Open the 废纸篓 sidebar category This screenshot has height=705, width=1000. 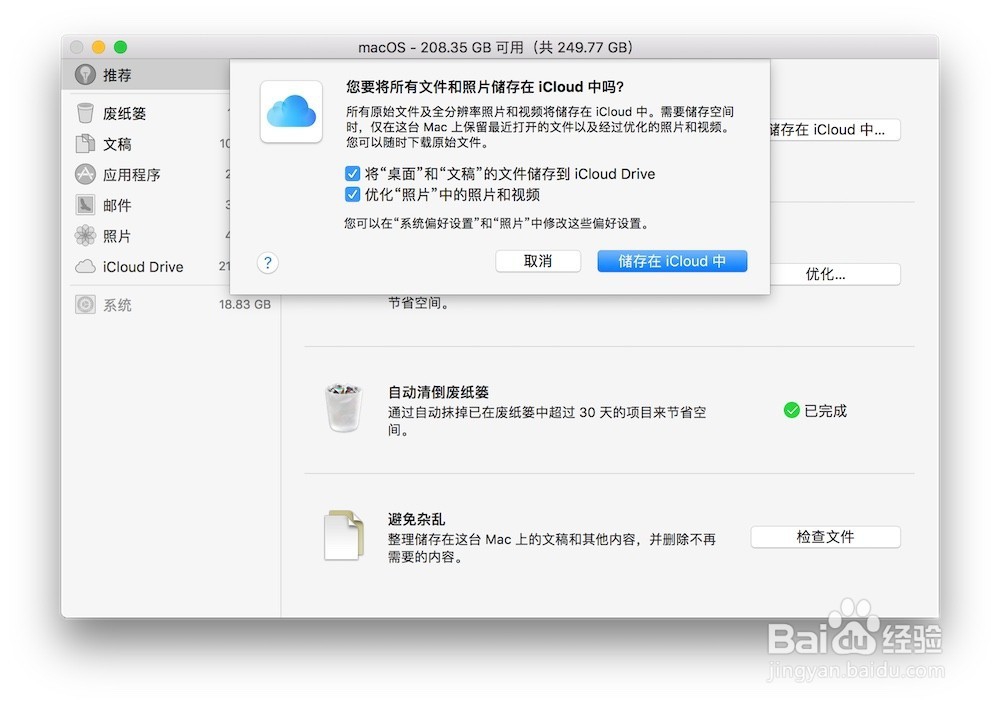point(146,113)
